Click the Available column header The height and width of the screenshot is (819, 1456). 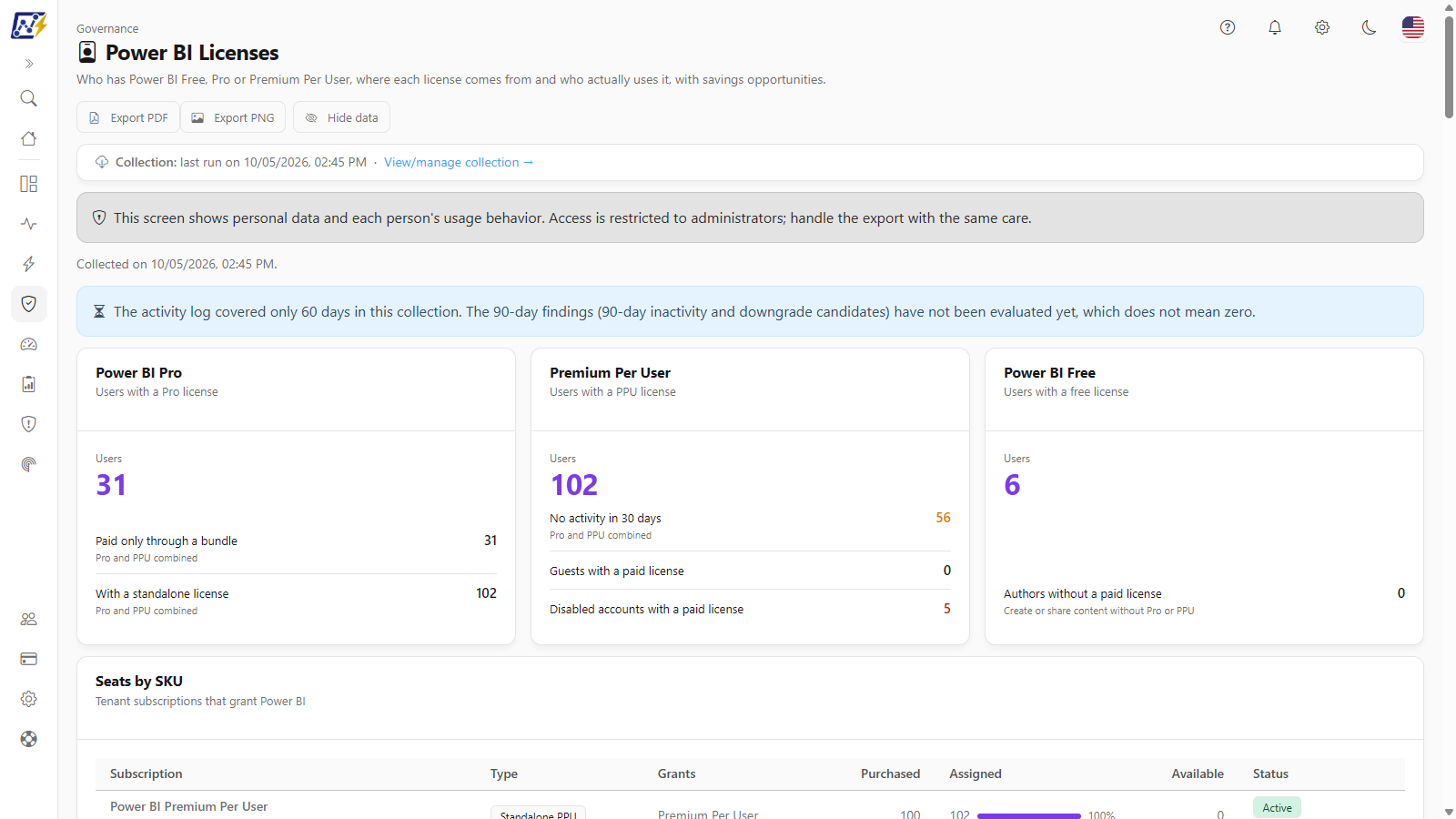[1198, 773]
